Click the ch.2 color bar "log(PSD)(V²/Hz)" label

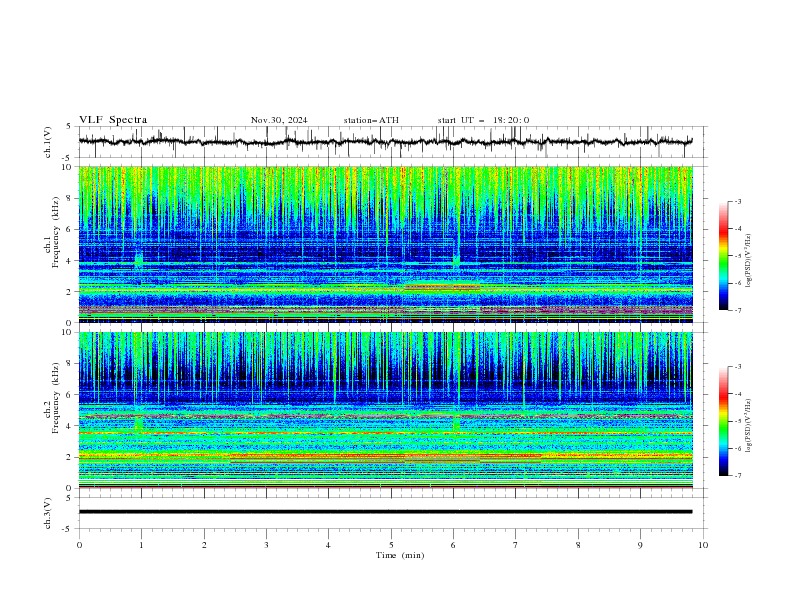coord(748,426)
